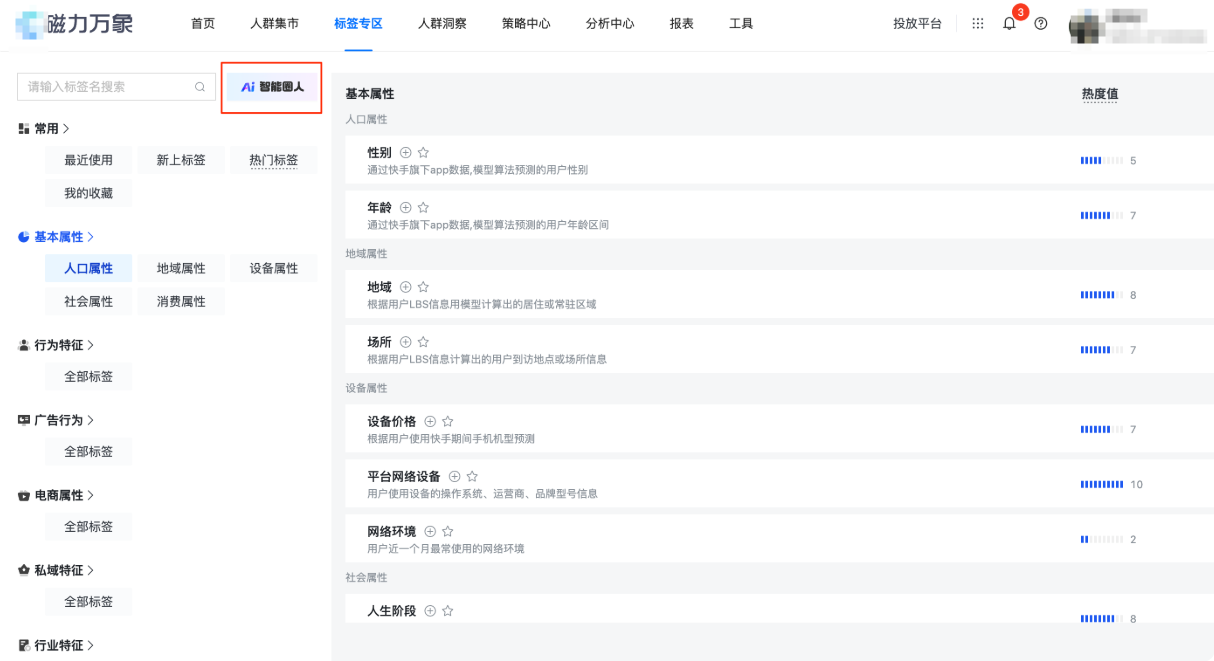Go to the 首页 menu
Viewport: 1214px width, 661px height.
point(203,23)
